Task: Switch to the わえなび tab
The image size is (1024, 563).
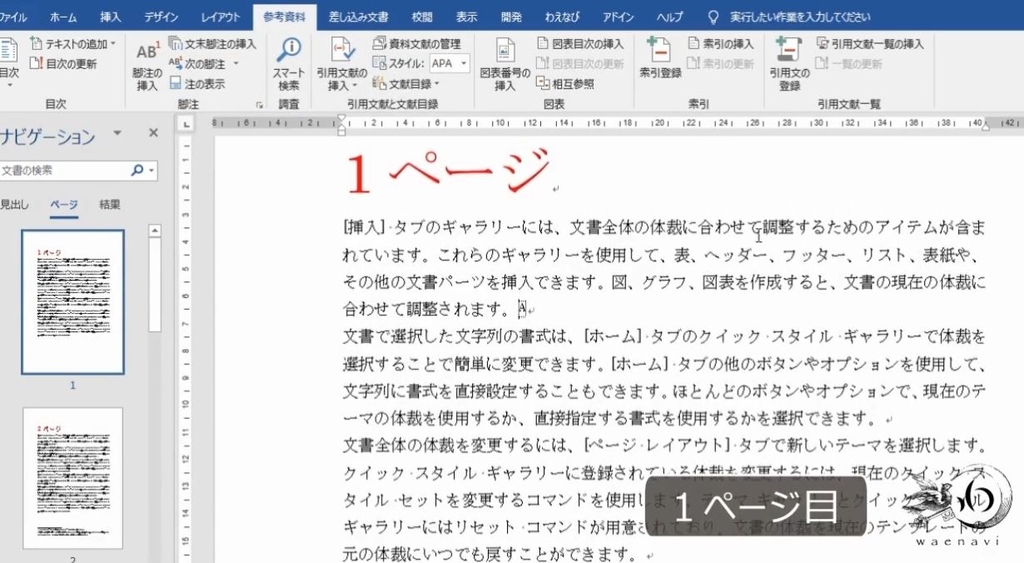Action: pyautogui.click(x=562, y=16)
